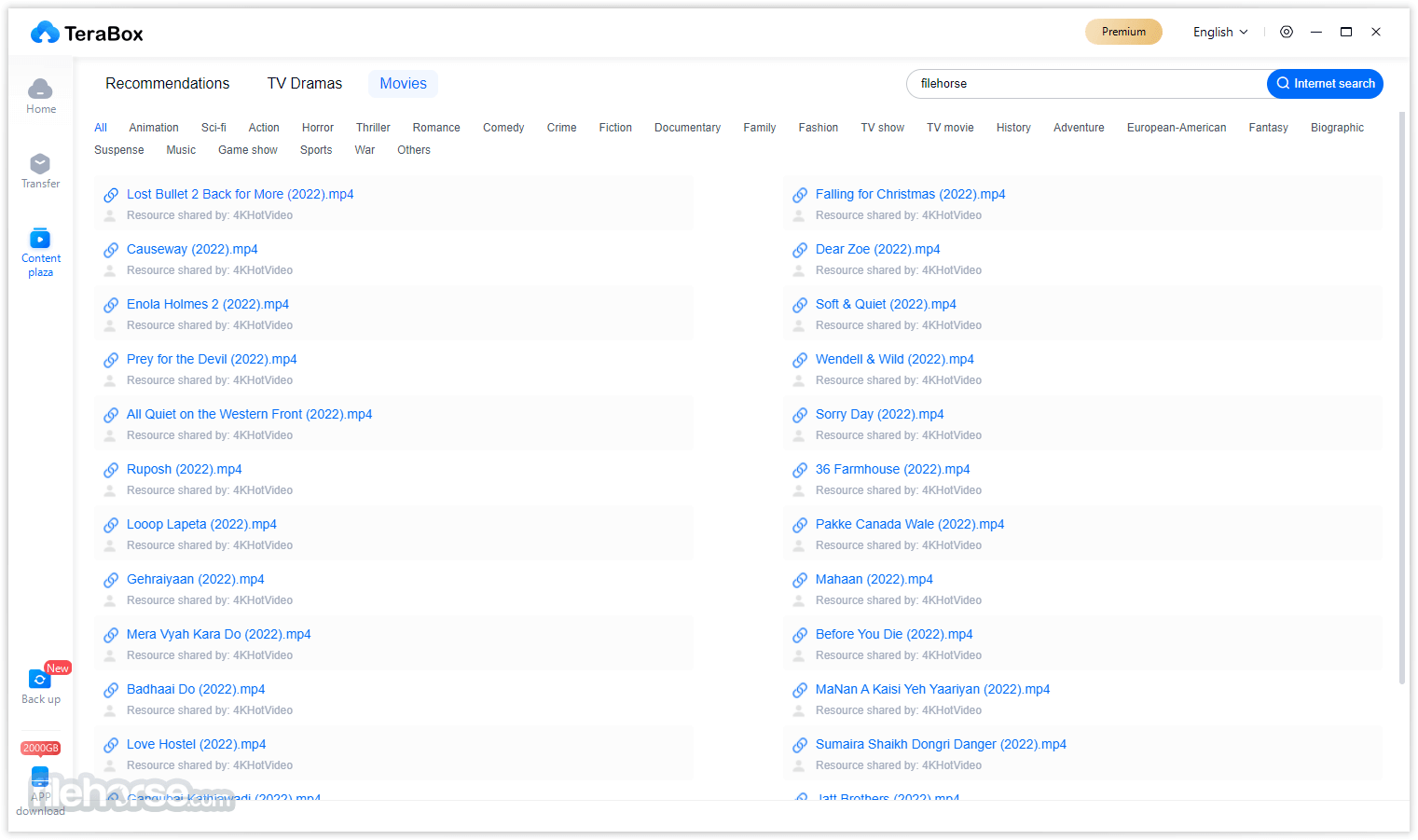Viewport: 1418px width, 840px height.
Task: Filter movies by Music genre
Action: pyautogui.click(x=181, y=150)
